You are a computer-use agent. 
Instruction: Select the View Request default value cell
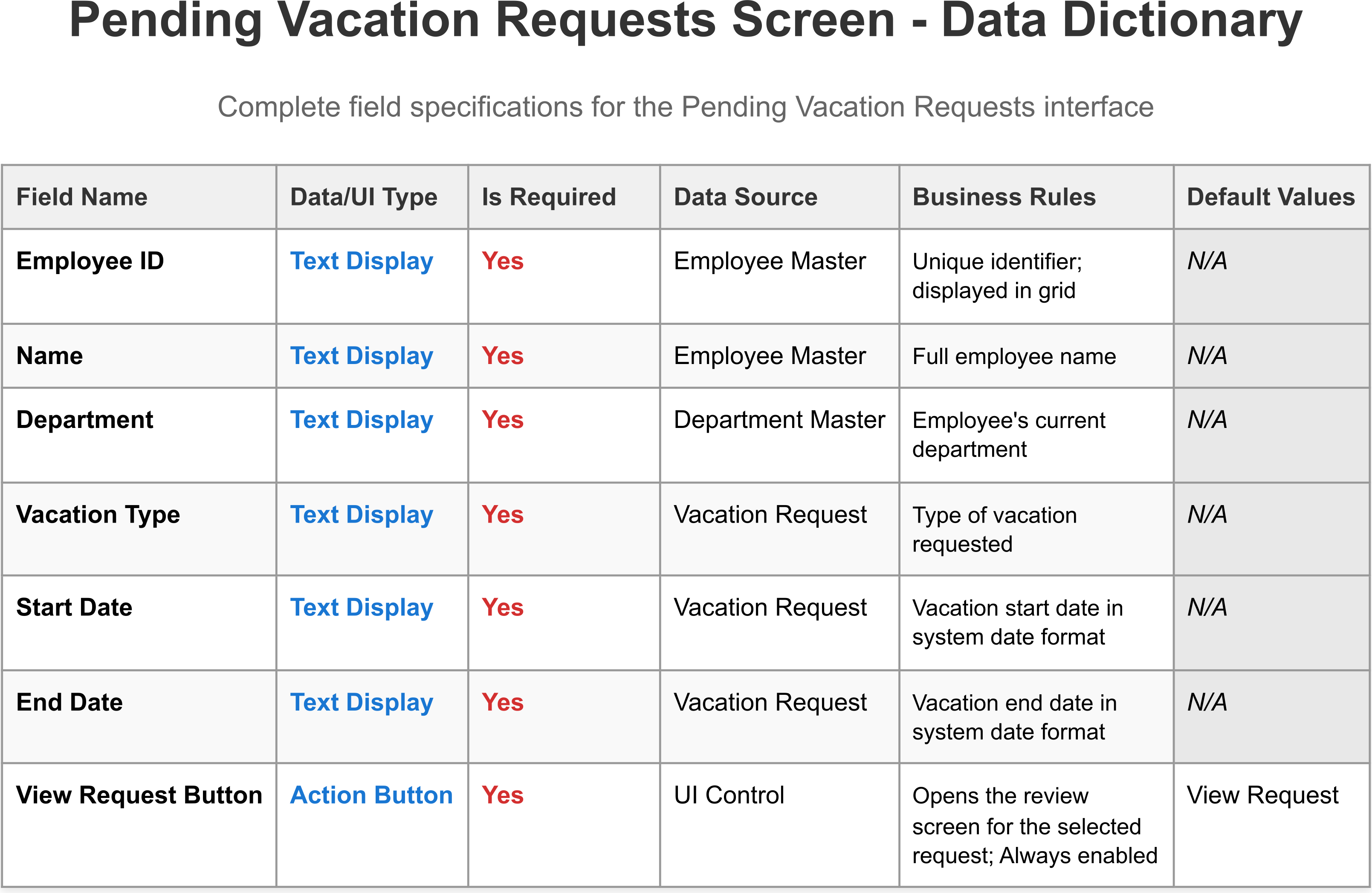[x=1262, y=795]
